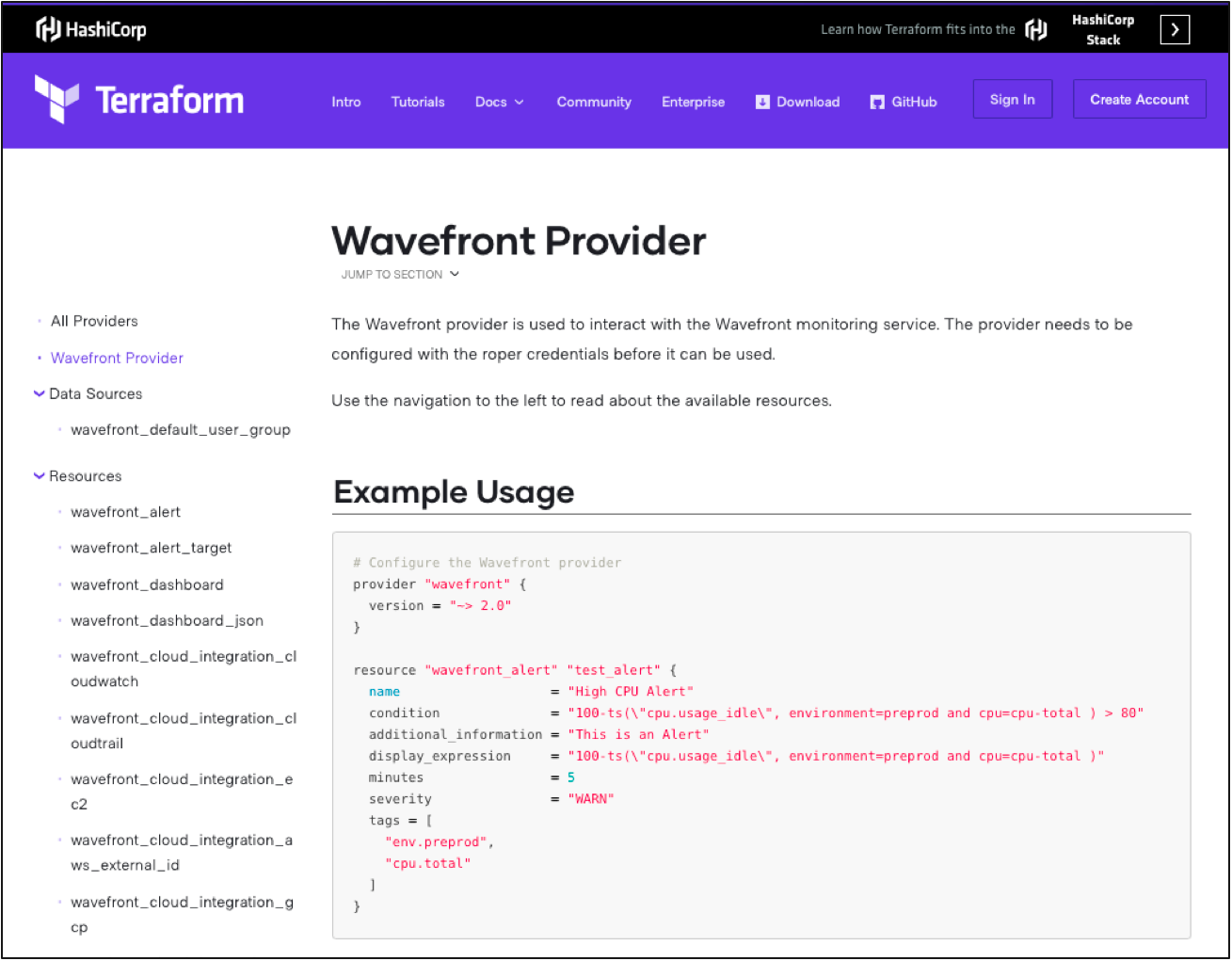Click the 'resource "wavefront_alert" "test_alert"' code line
This screenshot has width=1232, height=961.
(x=515, y=670)
